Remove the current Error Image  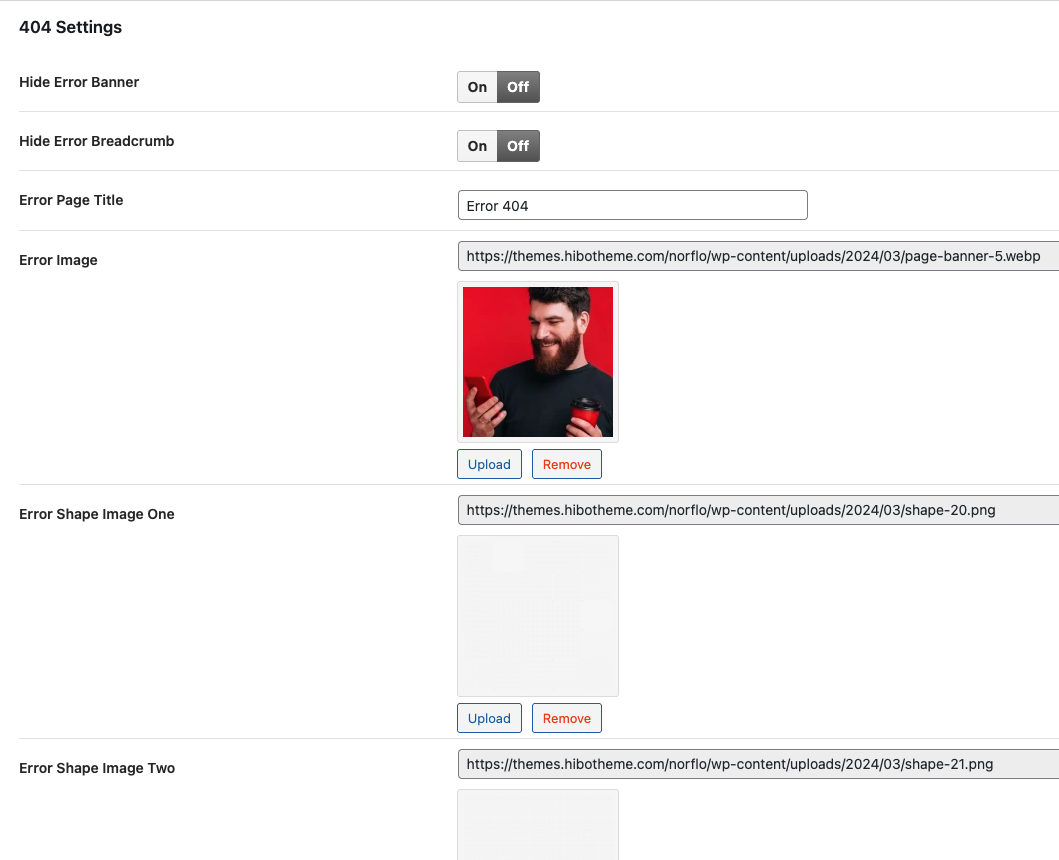(x=567, y=464)
